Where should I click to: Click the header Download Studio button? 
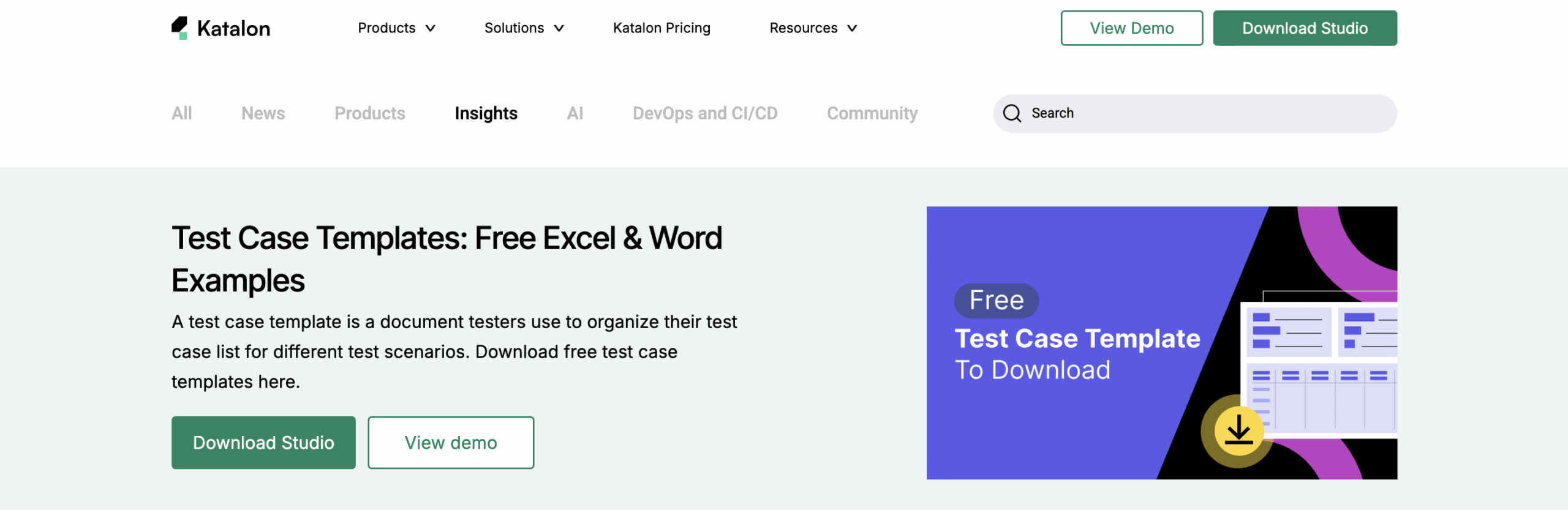(x=1305, y=28)
